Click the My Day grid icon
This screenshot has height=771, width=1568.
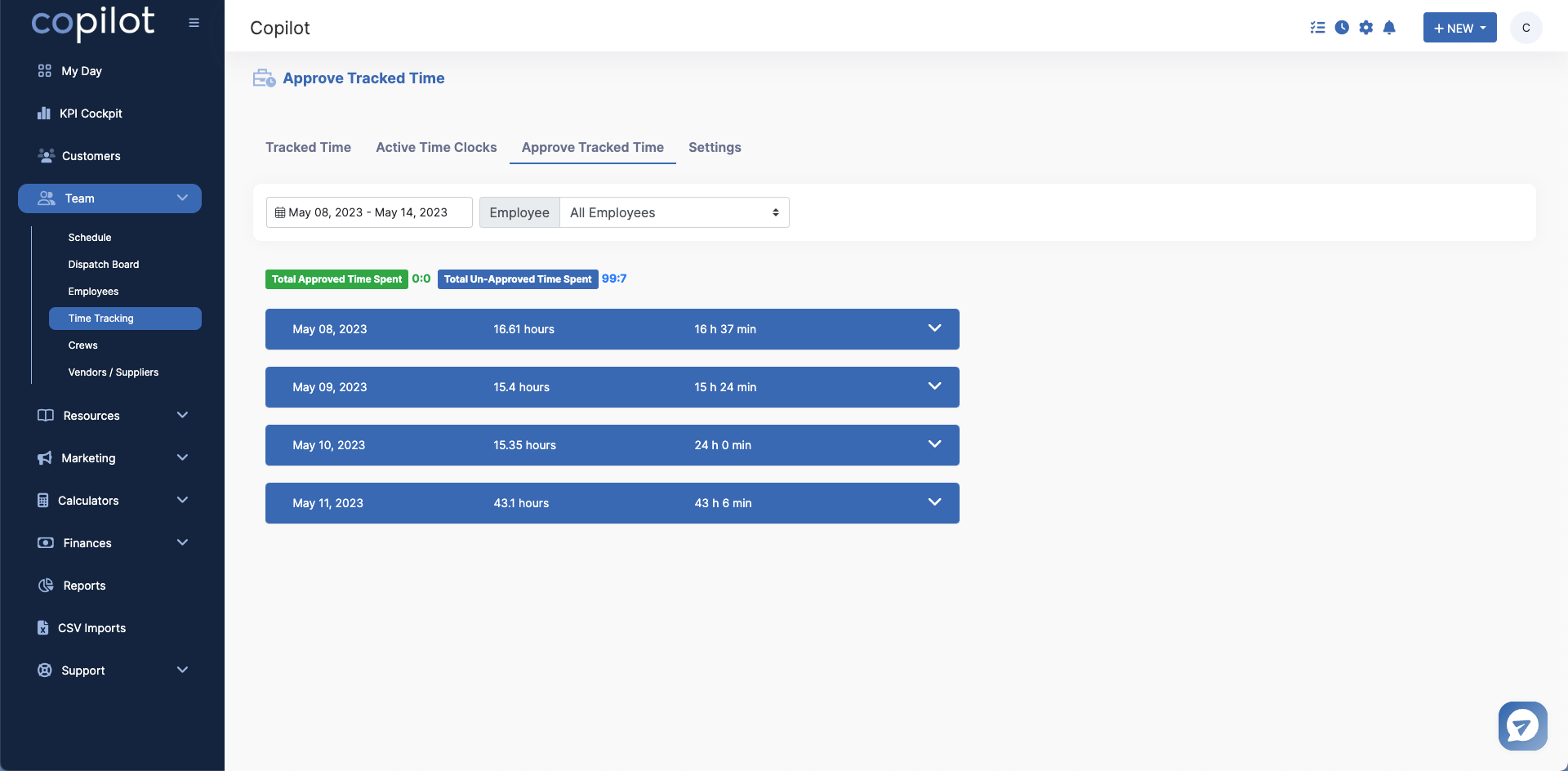pyautogui.click(x=45, y=71)
